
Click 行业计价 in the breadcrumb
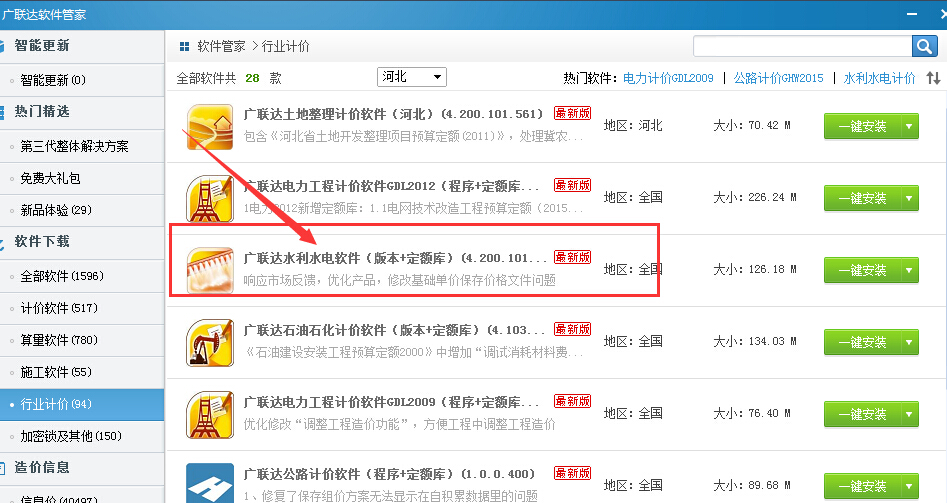point(285,46)
